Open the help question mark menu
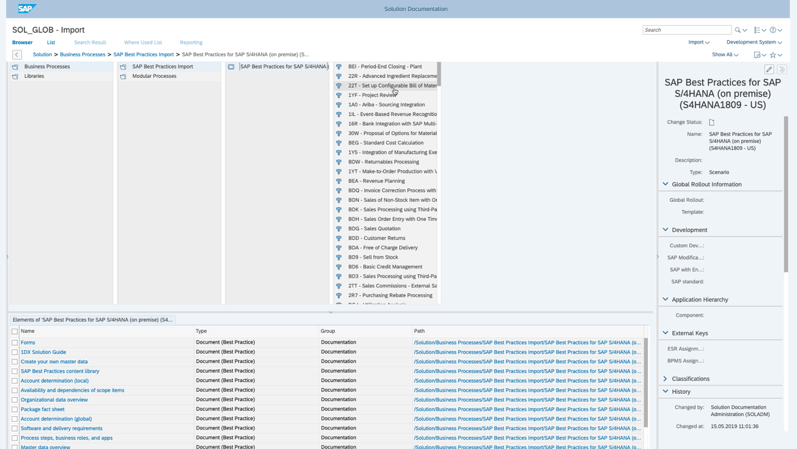Screen dimensions: 797x449 (x=773, y=30)
